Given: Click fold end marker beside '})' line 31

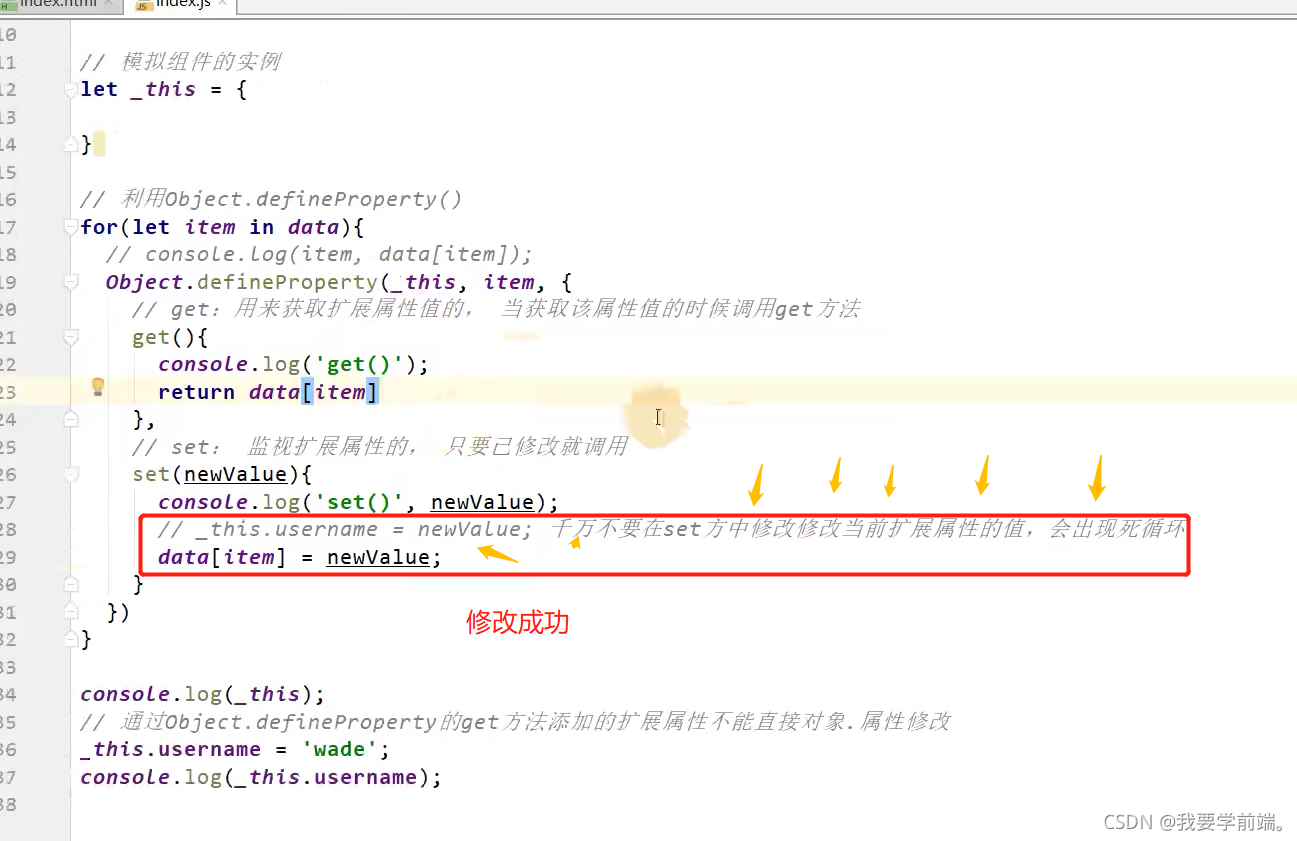Looking at the screenshot, I should 71,610.
